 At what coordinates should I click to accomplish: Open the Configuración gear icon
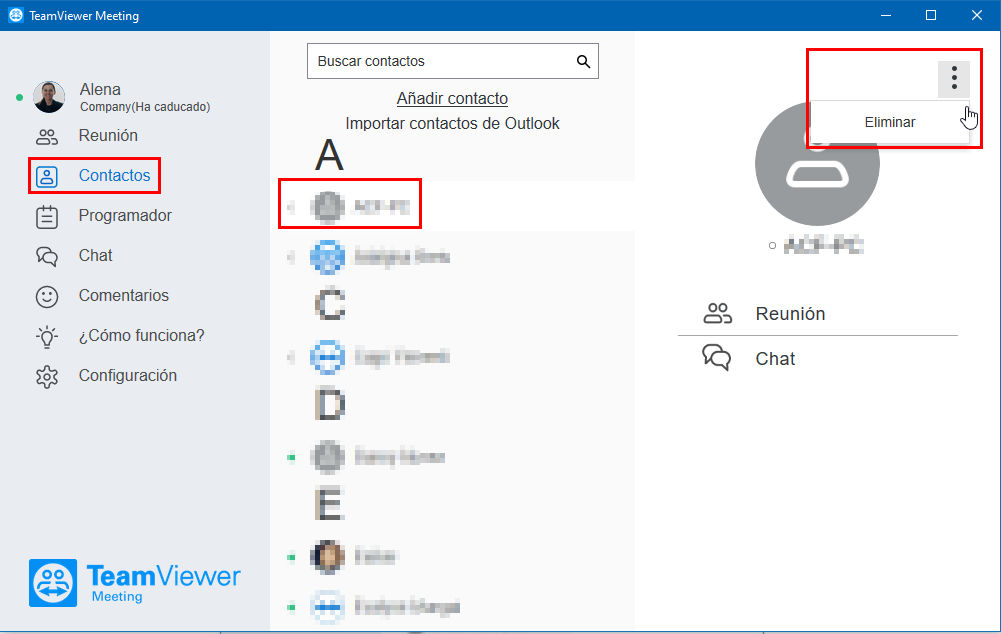tap(47, 377)
